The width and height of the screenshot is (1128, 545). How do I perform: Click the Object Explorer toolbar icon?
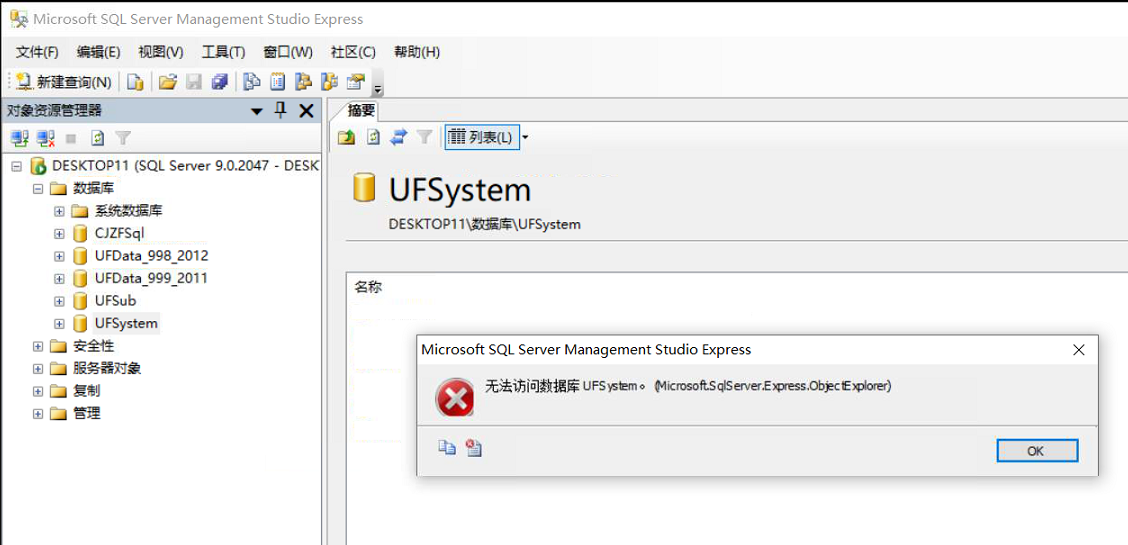(304, 82)
